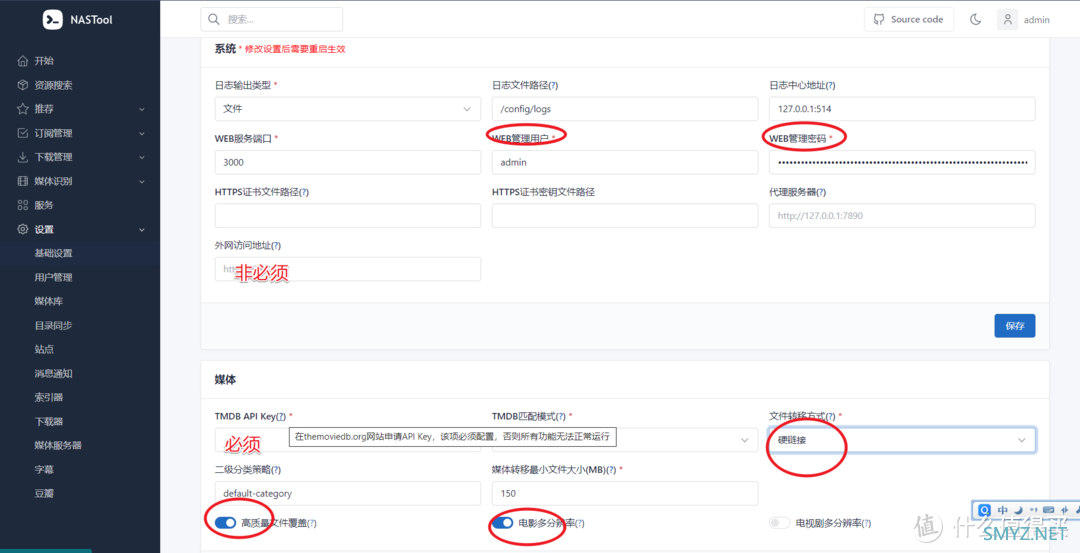
Task: Click the top search box
Action: 272,19
